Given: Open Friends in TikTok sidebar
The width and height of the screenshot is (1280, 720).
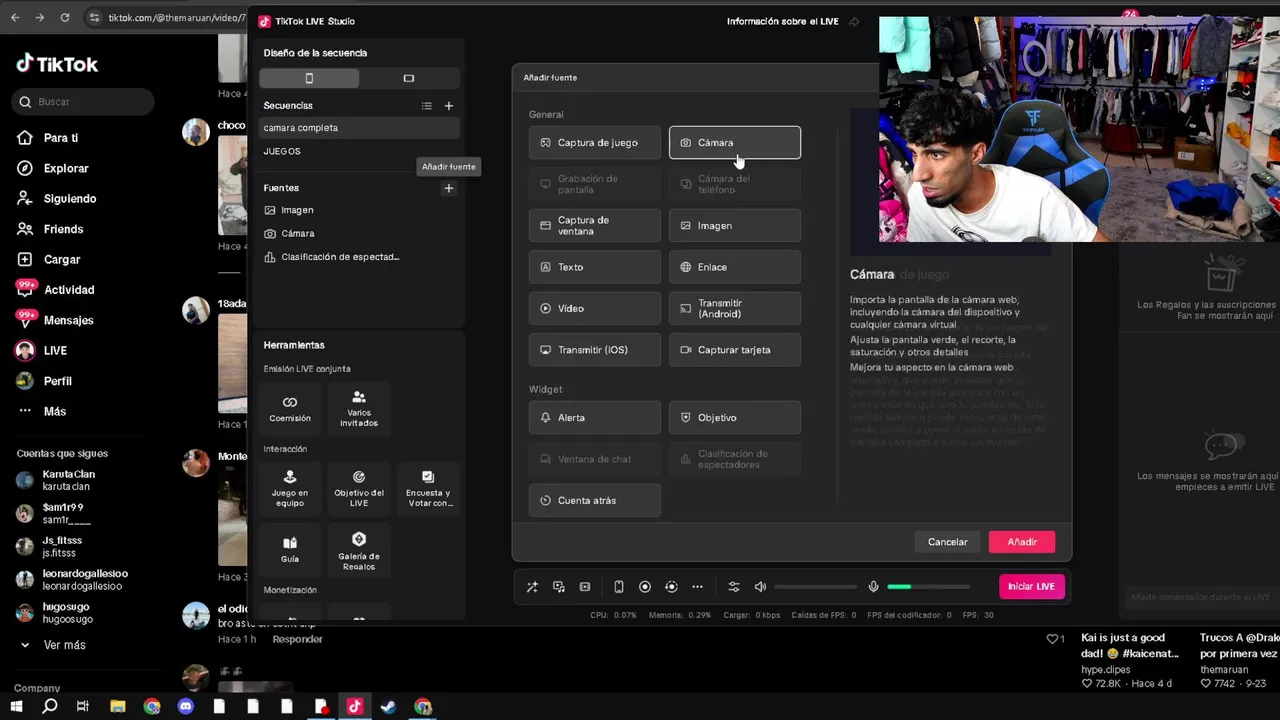Looking at the screenshot, I should 50,229.
